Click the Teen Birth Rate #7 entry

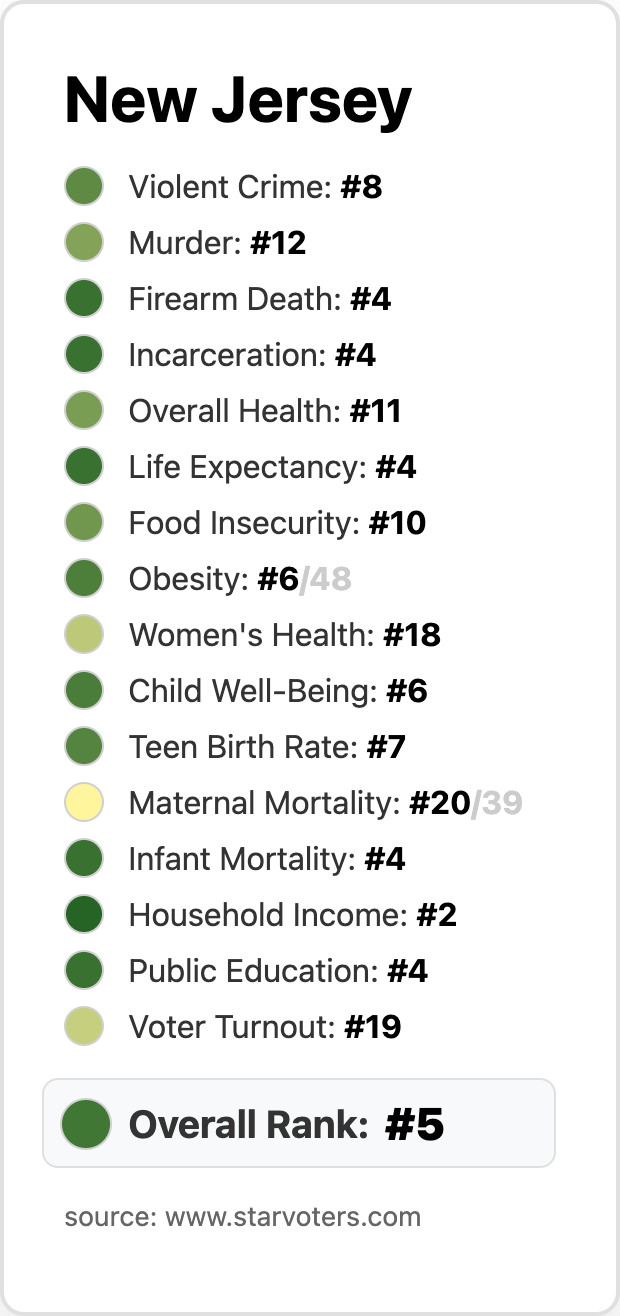click(x=267, y=747)
